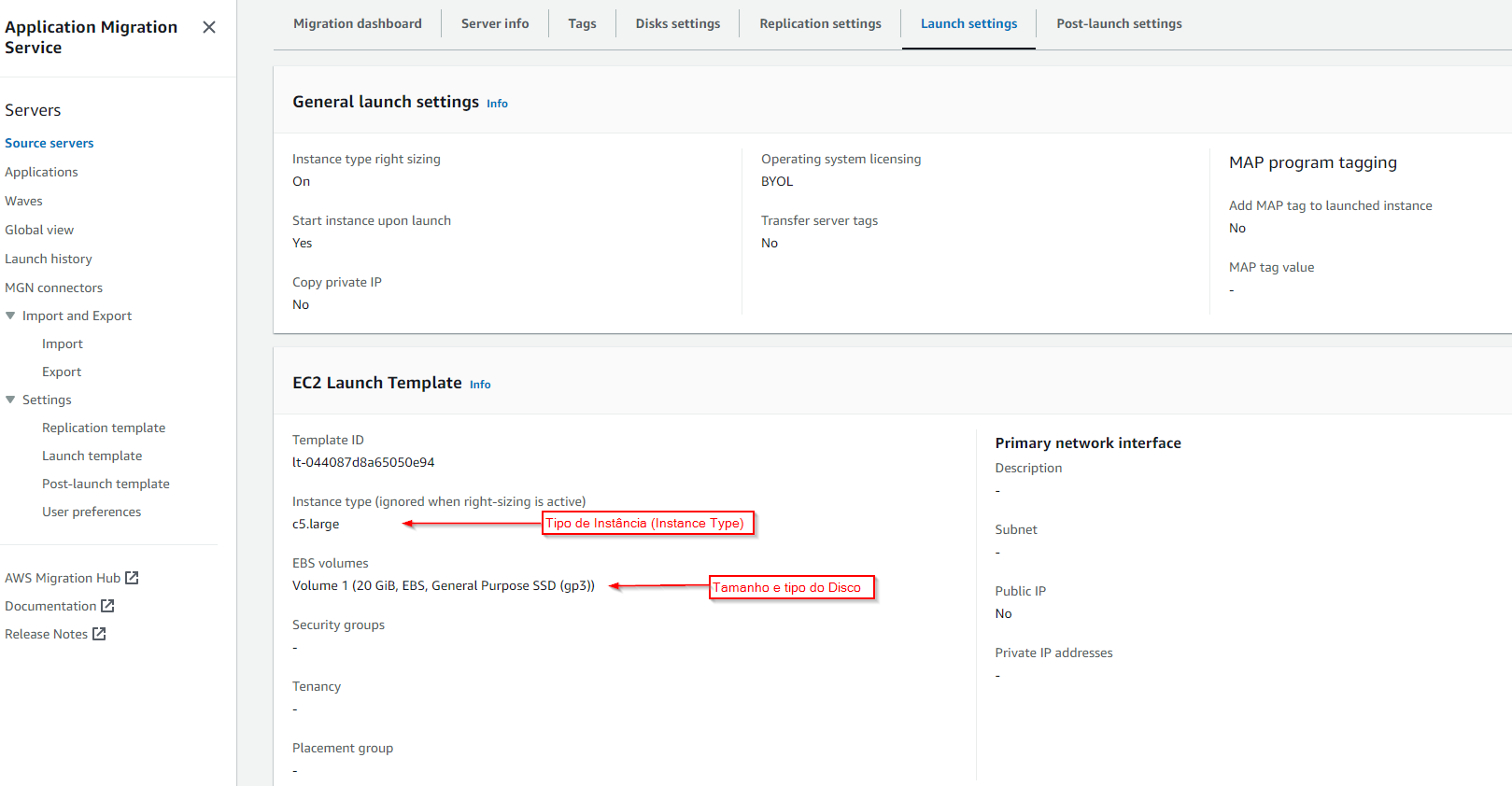The height and width of the screenshot is (786, 1512).
Task: Click external link icon next to Release Notes
Action: (x=99, y=634)
